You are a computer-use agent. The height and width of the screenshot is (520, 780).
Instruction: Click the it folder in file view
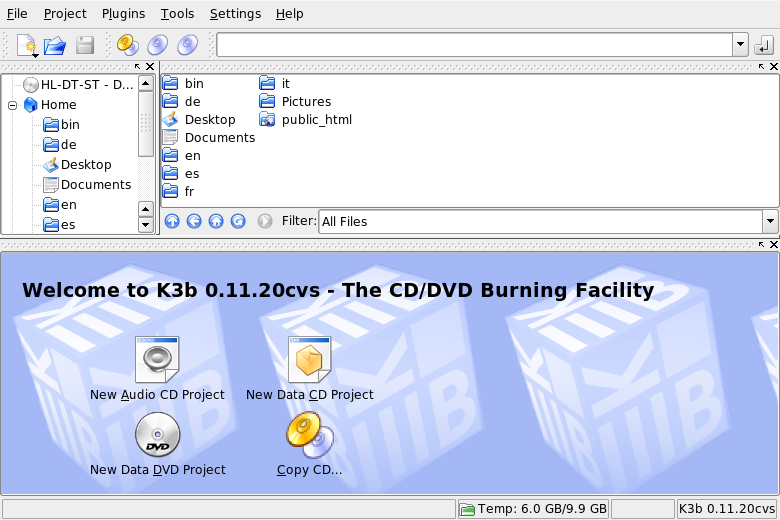[275, 83]
